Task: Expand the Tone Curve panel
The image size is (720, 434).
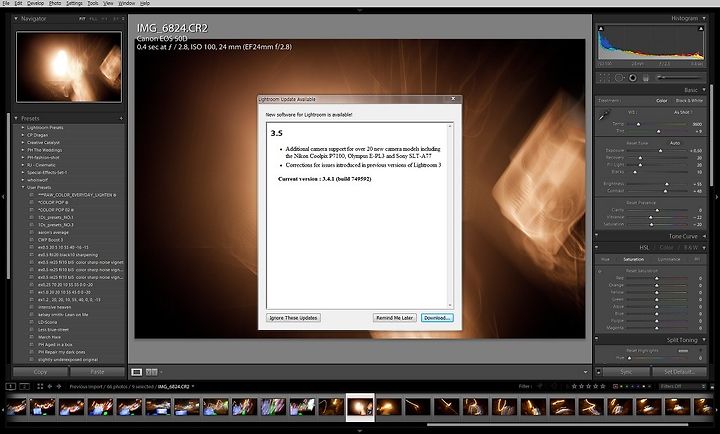Action: 704,236
